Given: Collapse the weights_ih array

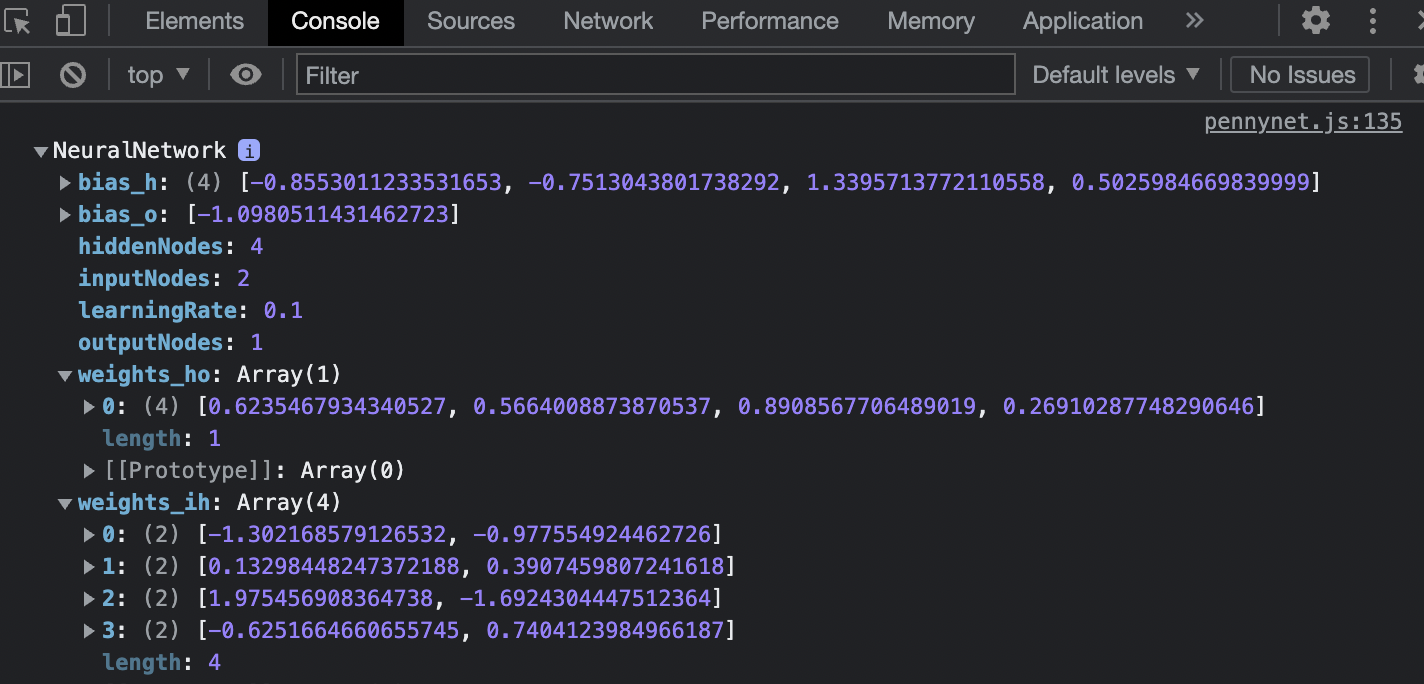Looking at the screenshot, I should coord(66,504).
